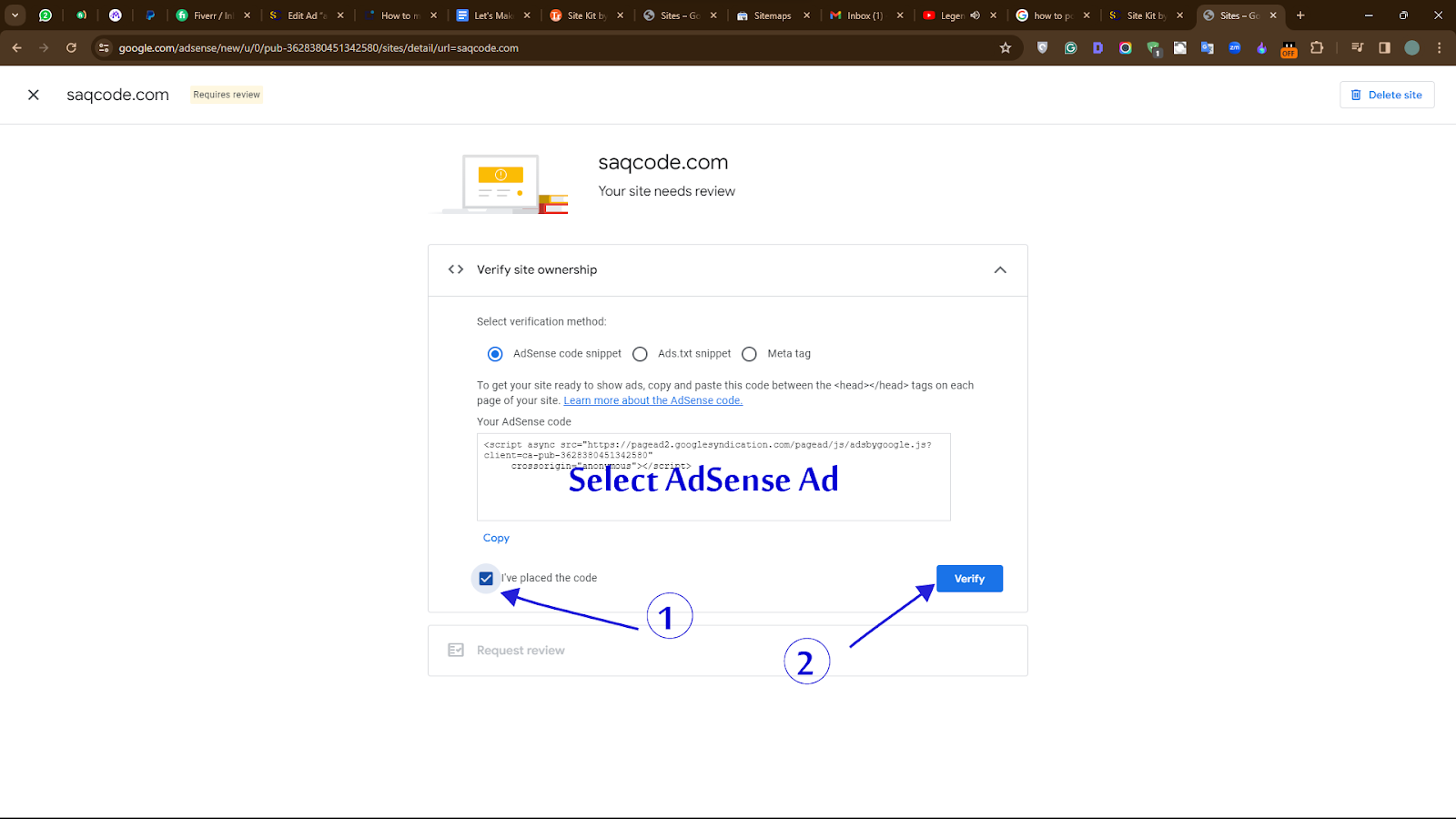Toggle the browser side panel

[x=1385, y=48]
